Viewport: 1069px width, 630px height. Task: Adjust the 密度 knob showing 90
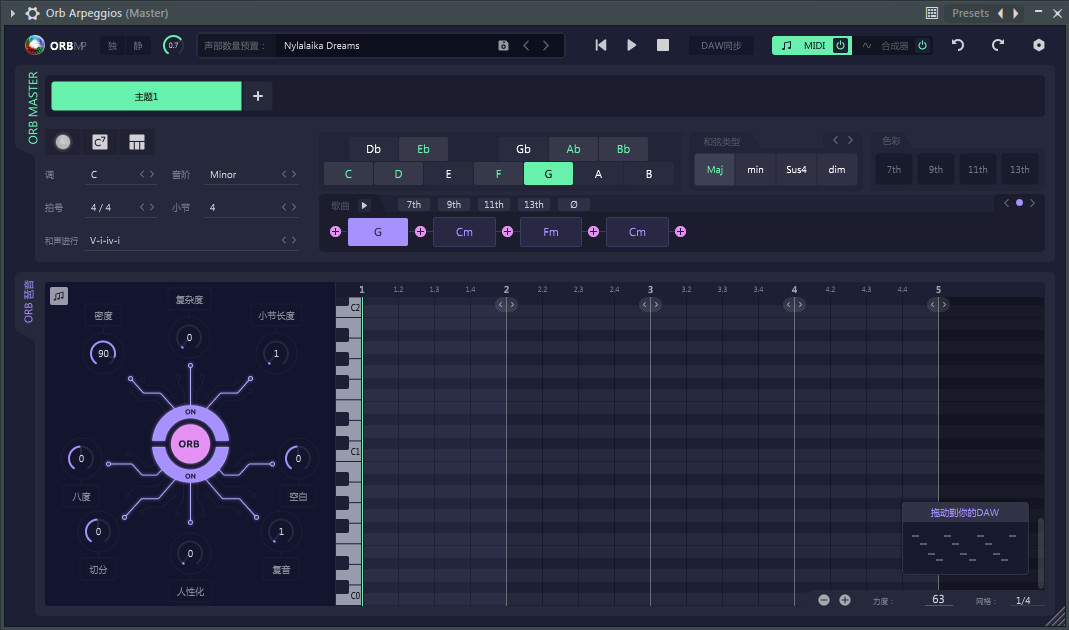102,353
